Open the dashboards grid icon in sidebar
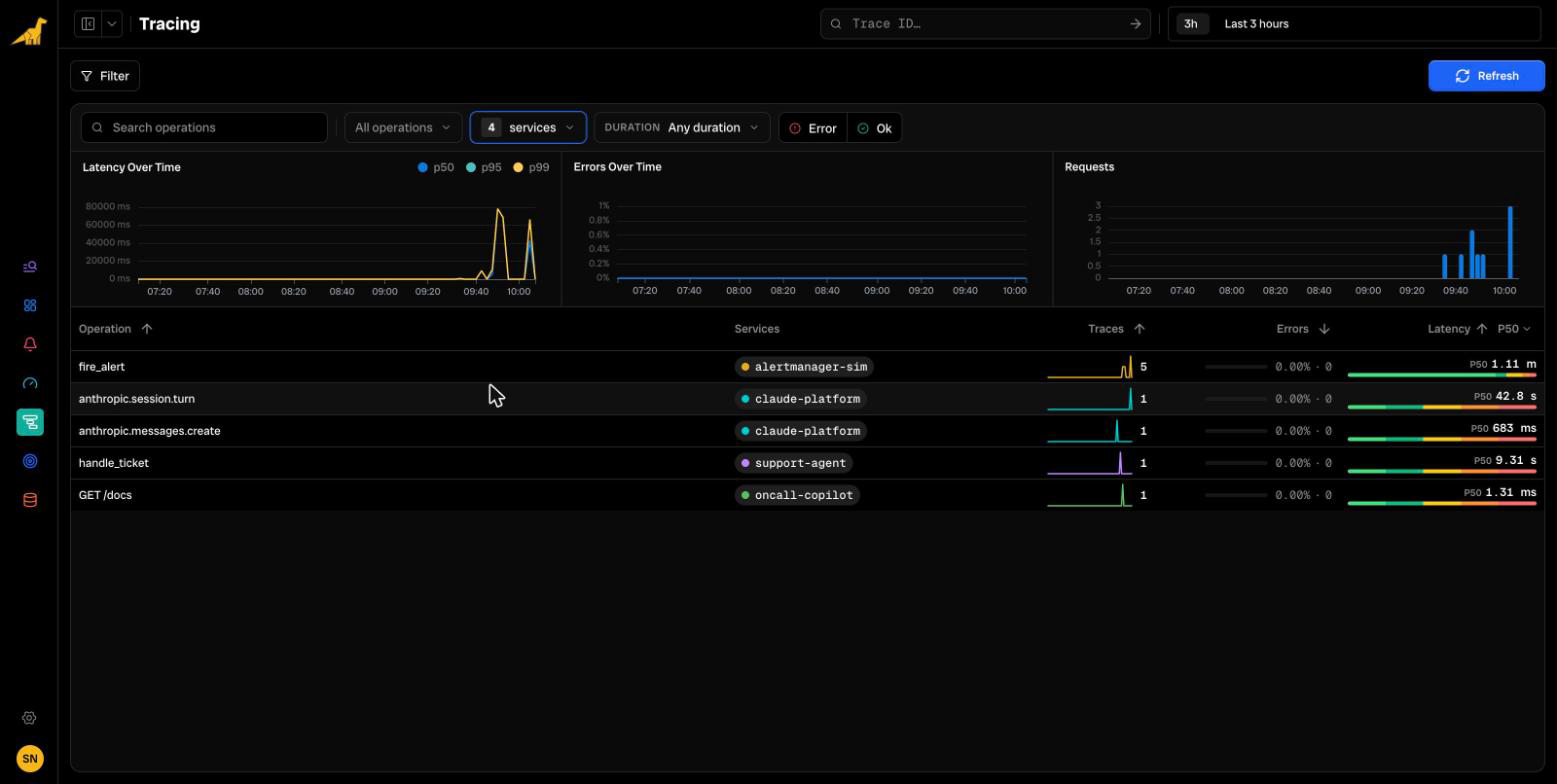 click(x=30, y=306)
